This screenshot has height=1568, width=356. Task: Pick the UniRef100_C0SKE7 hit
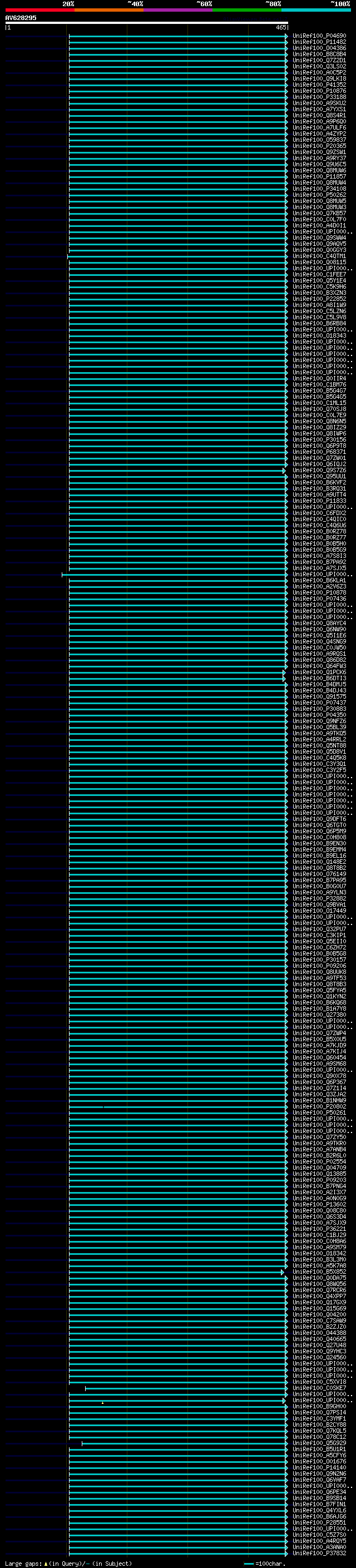319,1388
